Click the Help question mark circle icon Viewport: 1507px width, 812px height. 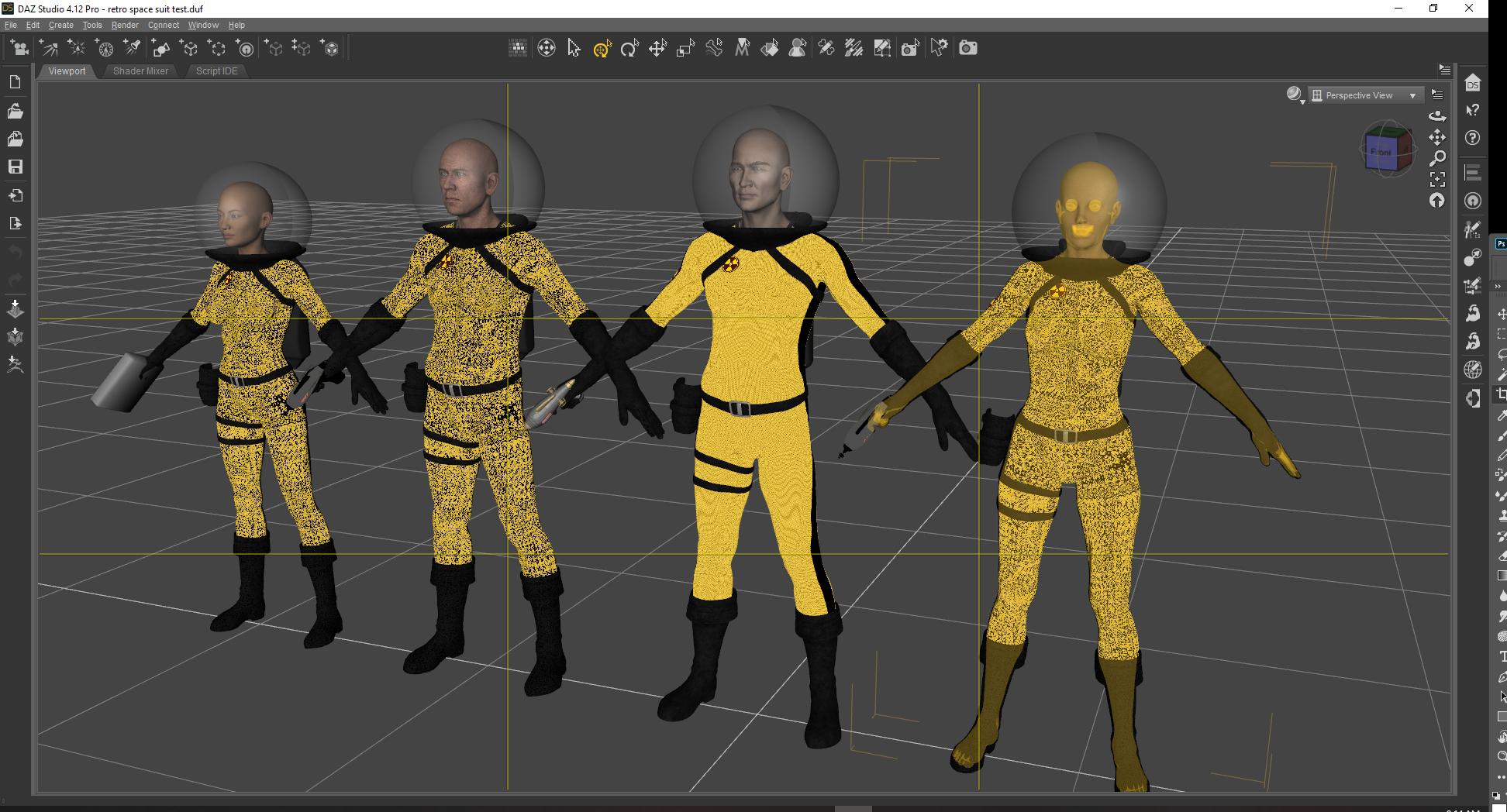coord(1473,138)
